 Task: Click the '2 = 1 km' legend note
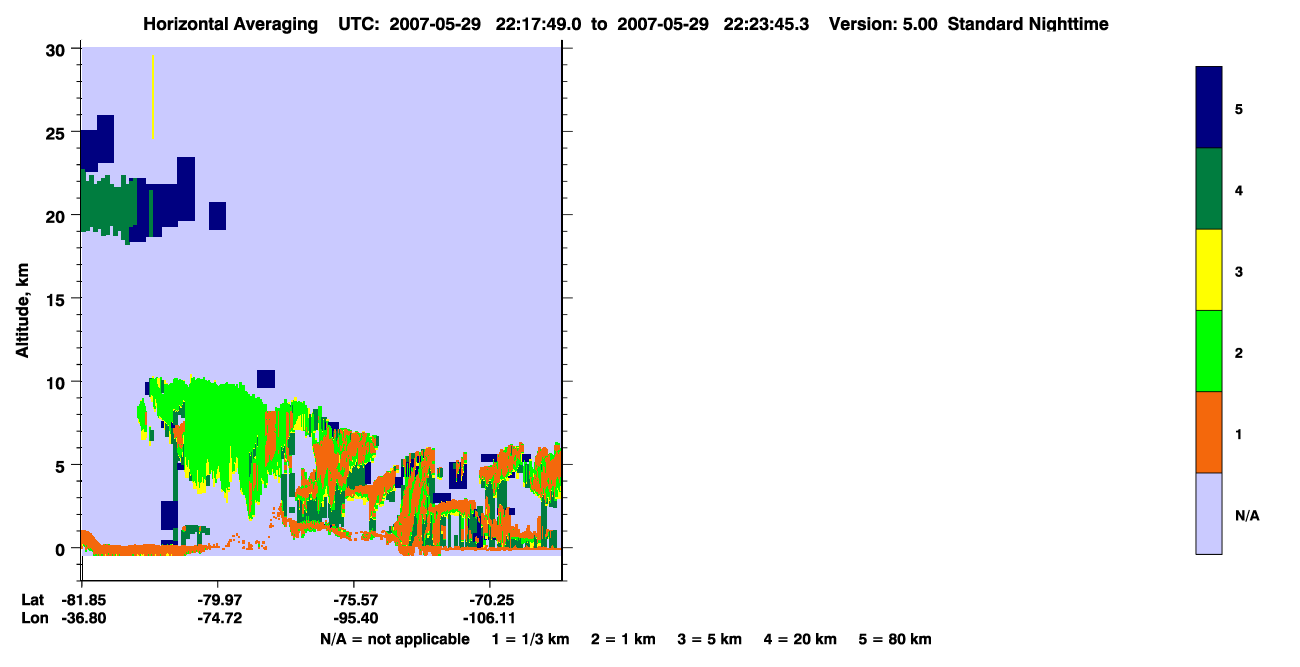point(623,639)
